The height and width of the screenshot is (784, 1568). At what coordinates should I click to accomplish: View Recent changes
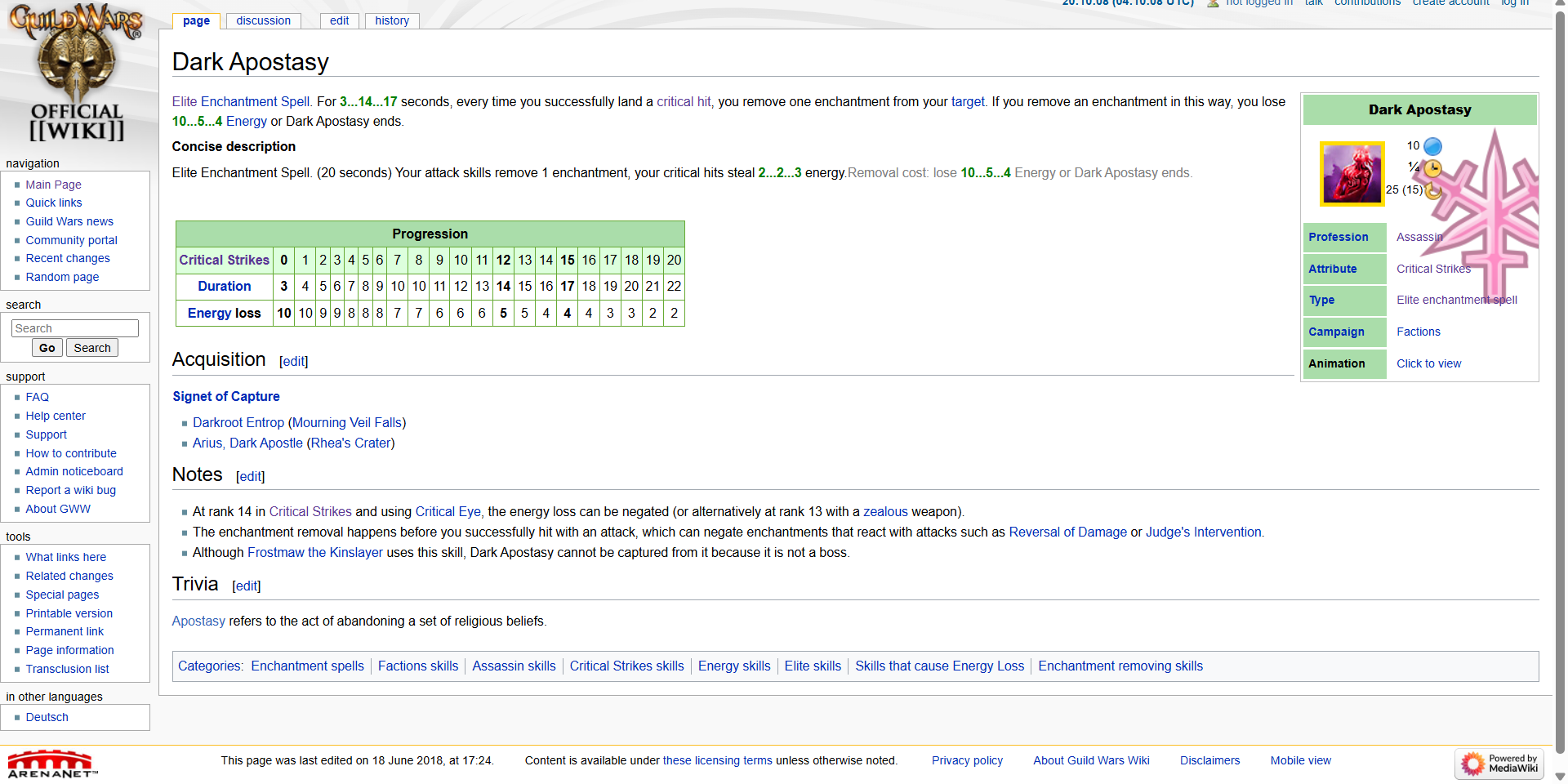click(x=68, y=258)
